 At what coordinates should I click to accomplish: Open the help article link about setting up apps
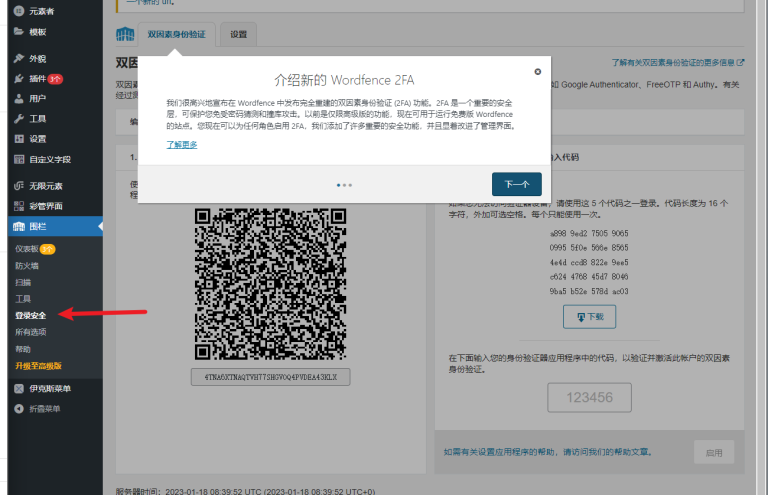[x=548, y=452]
